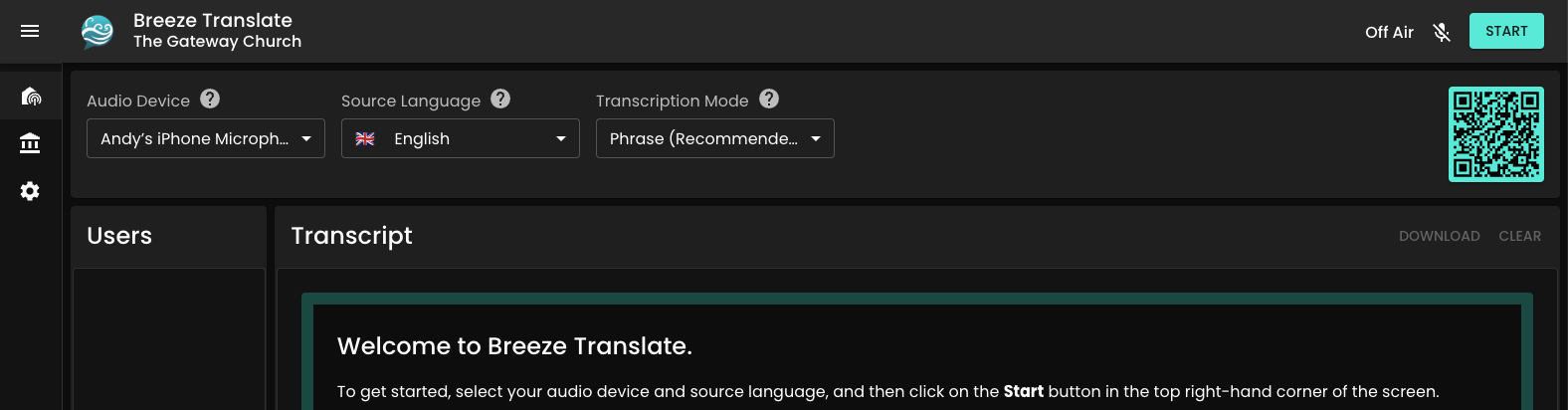Toggle the muted microphone icon

coord(1442,32)
